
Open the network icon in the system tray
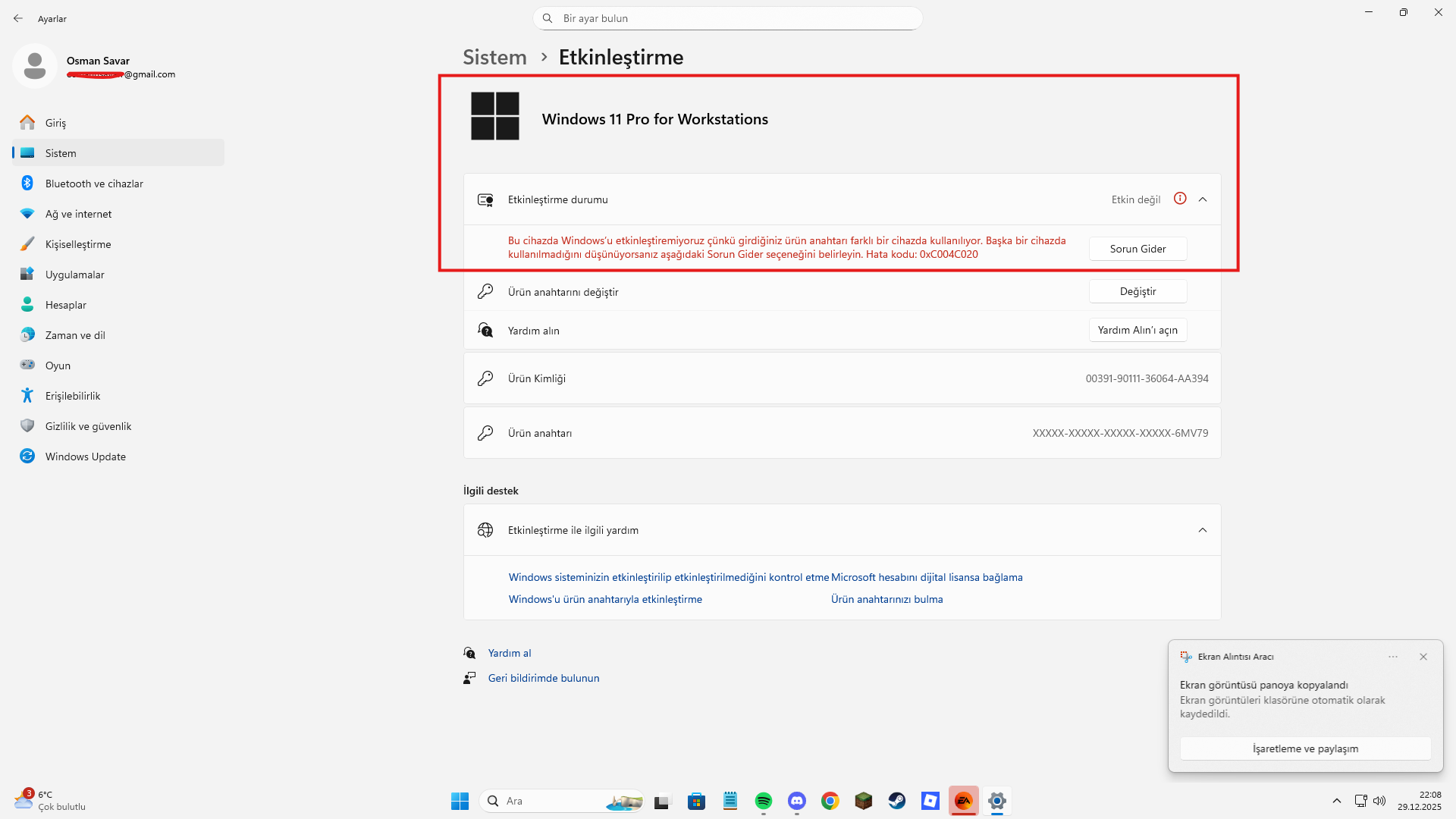(x=1361, y=801)
